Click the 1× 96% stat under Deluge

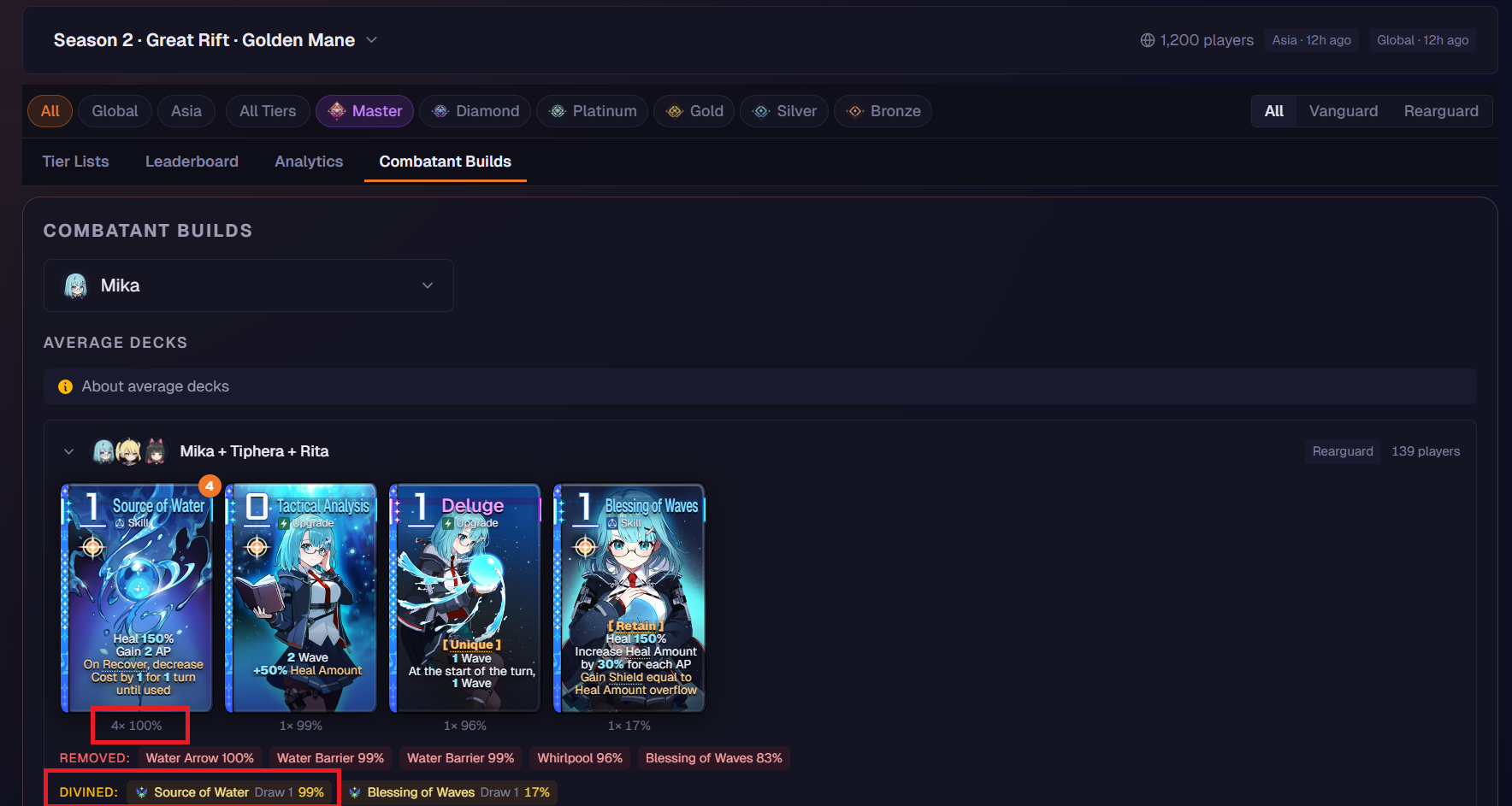[x=465, y=726]
